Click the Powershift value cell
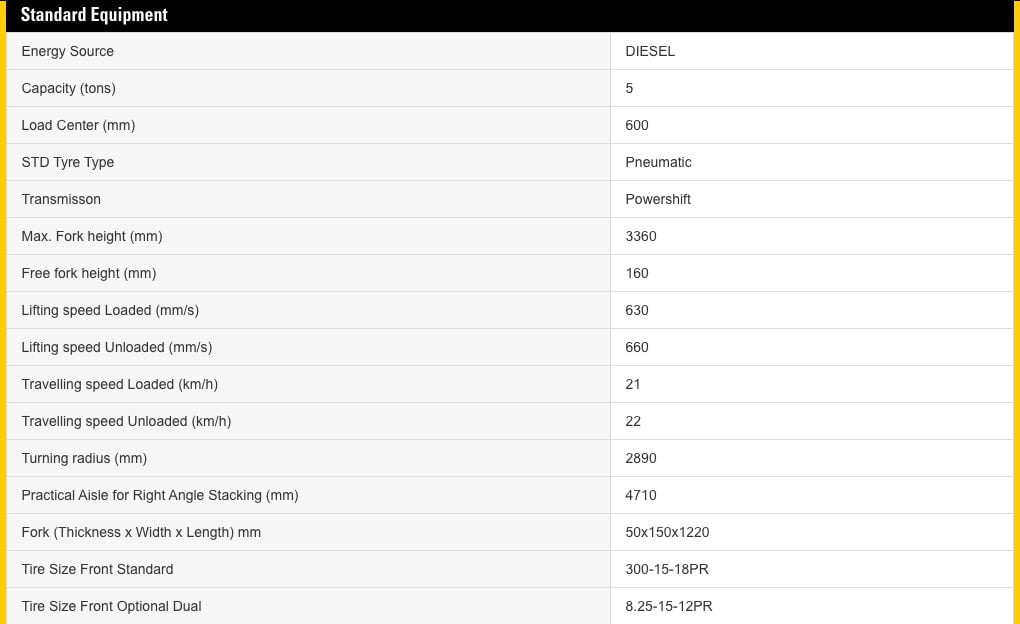 (658, 199)
